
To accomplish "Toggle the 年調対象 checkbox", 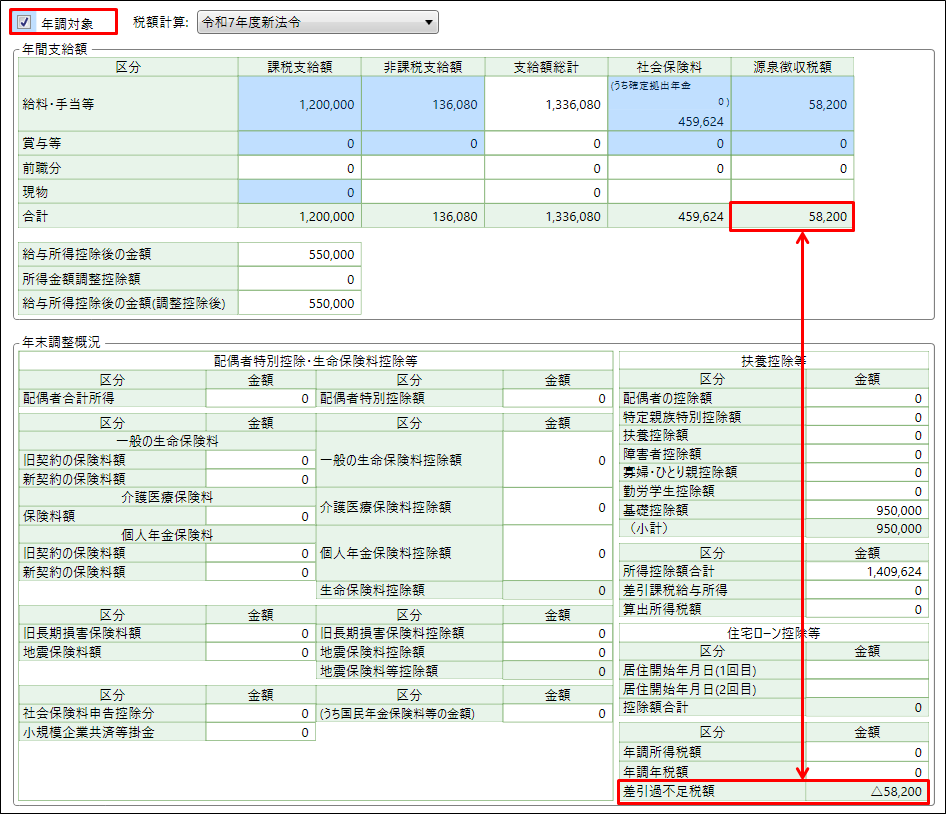I will coord(25,22).
